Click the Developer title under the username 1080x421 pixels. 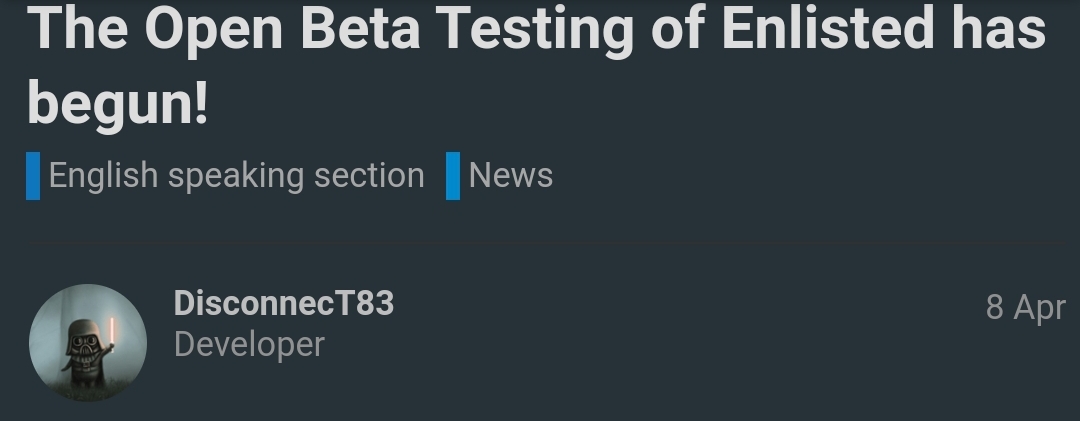coord(249,344)
